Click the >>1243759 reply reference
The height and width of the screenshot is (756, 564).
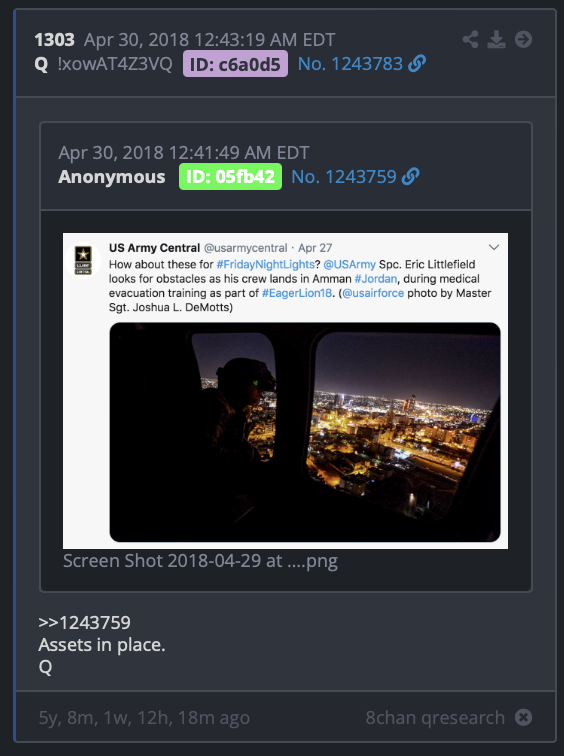84,622
